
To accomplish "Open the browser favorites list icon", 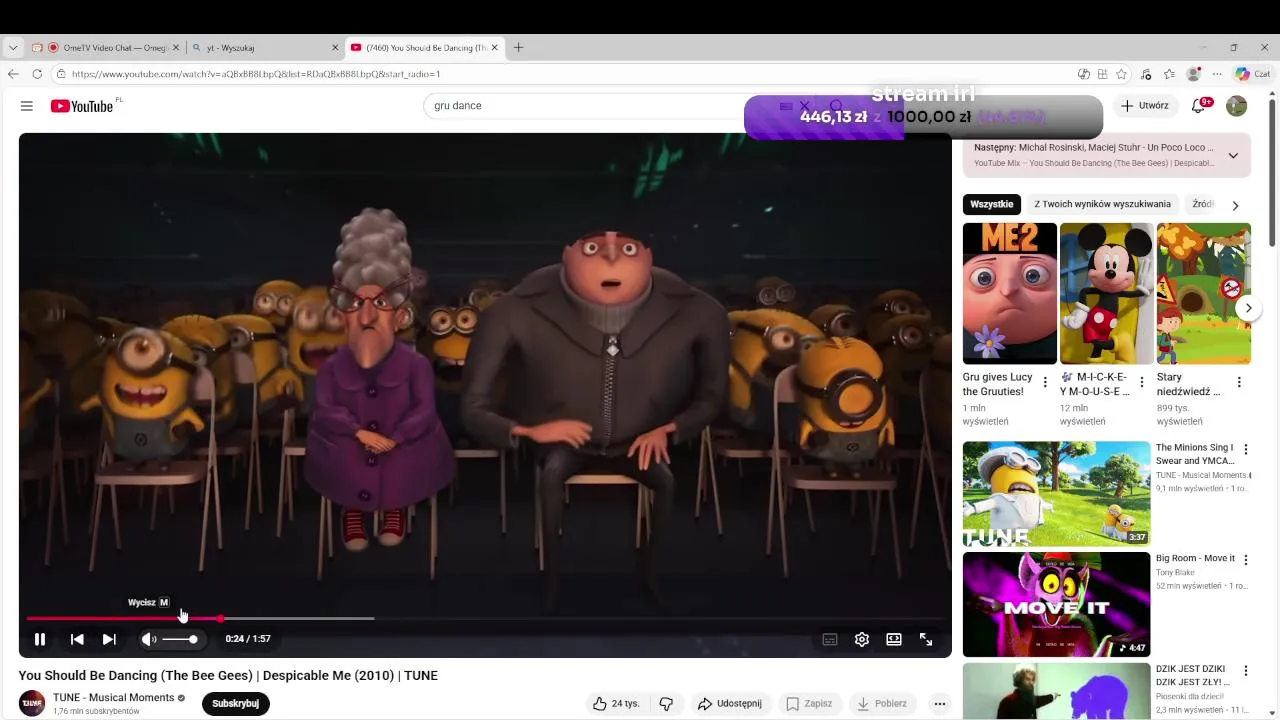I will click(1169, 74).
